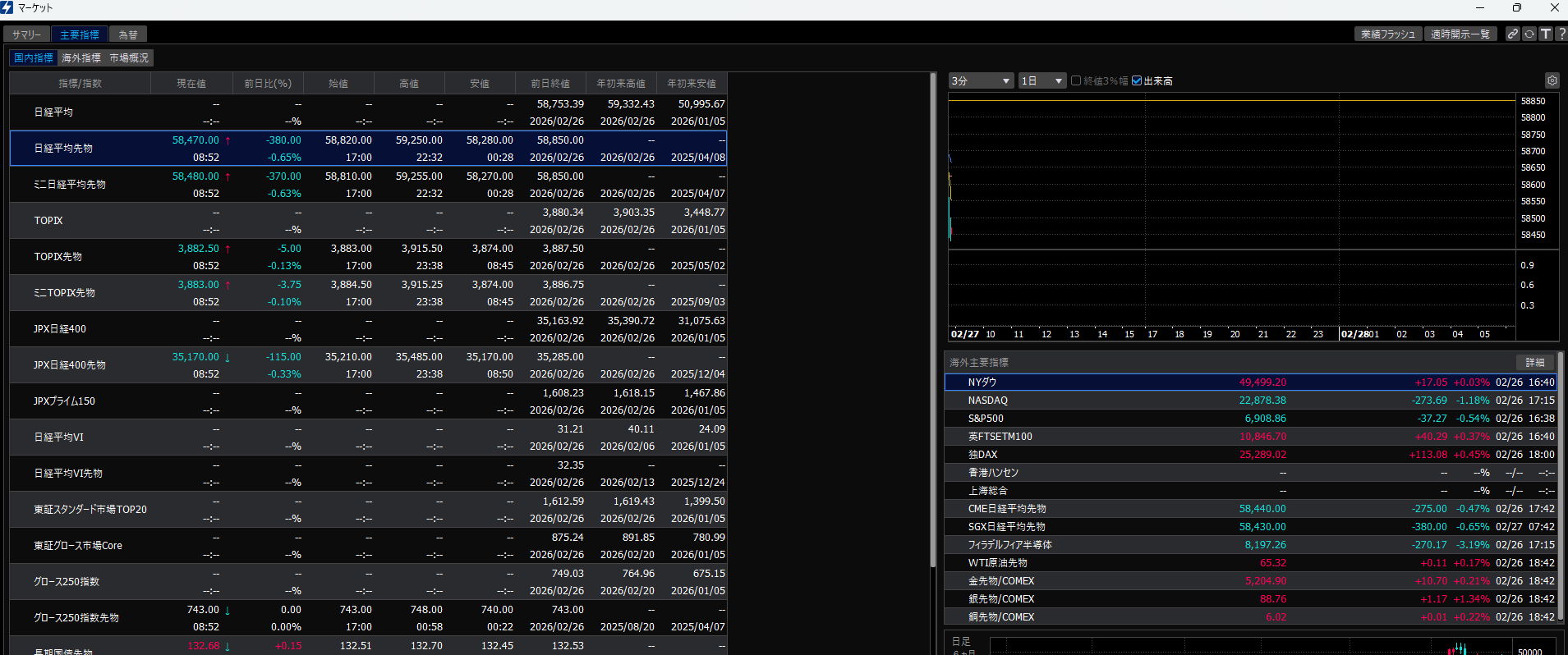
Task: Click the lightning app icon in title bar
Action: (7, 7)
